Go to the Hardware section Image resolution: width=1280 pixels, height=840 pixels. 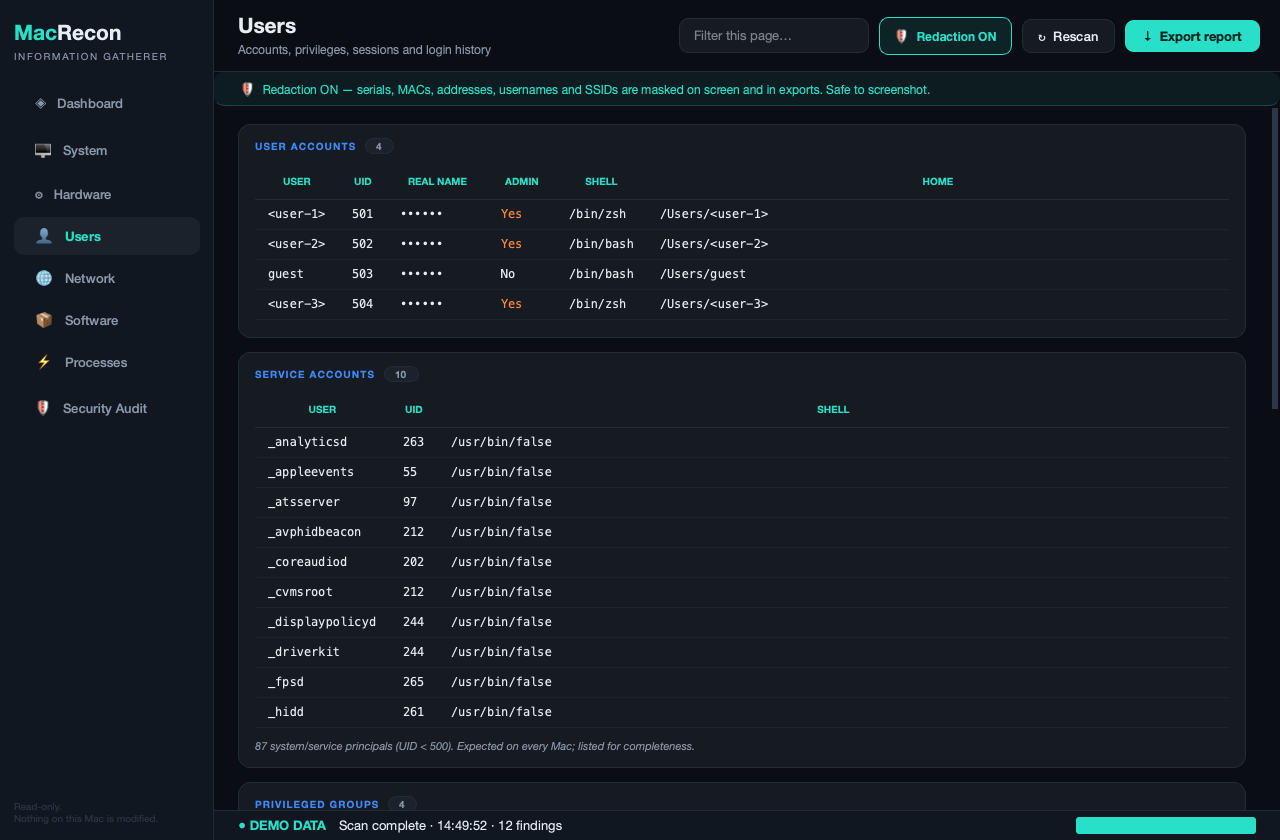[x=107, y=194]
